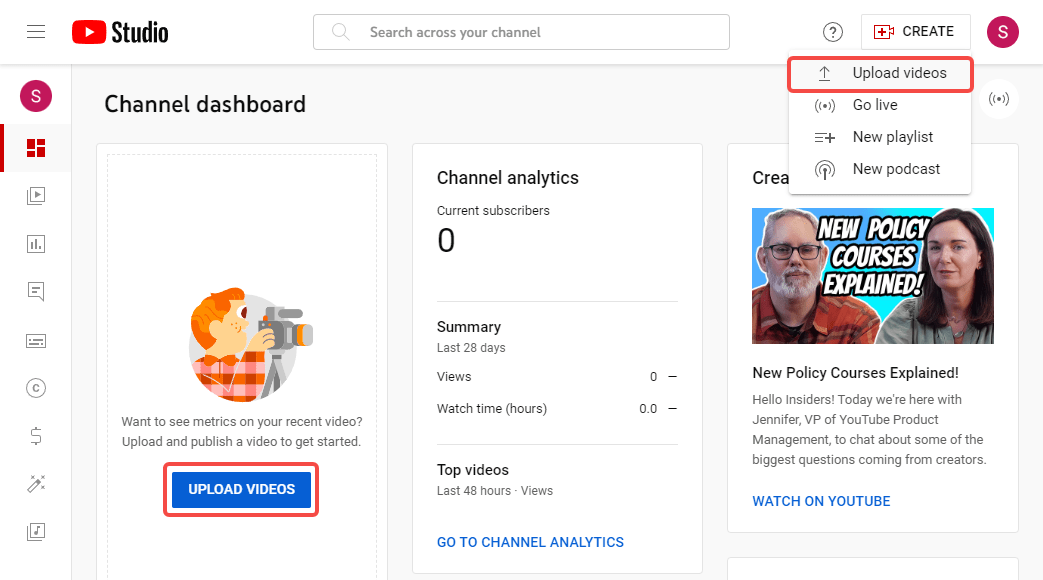Open the Customization magic wand icon
1043x580 pixels.
(x=36, y=483)
